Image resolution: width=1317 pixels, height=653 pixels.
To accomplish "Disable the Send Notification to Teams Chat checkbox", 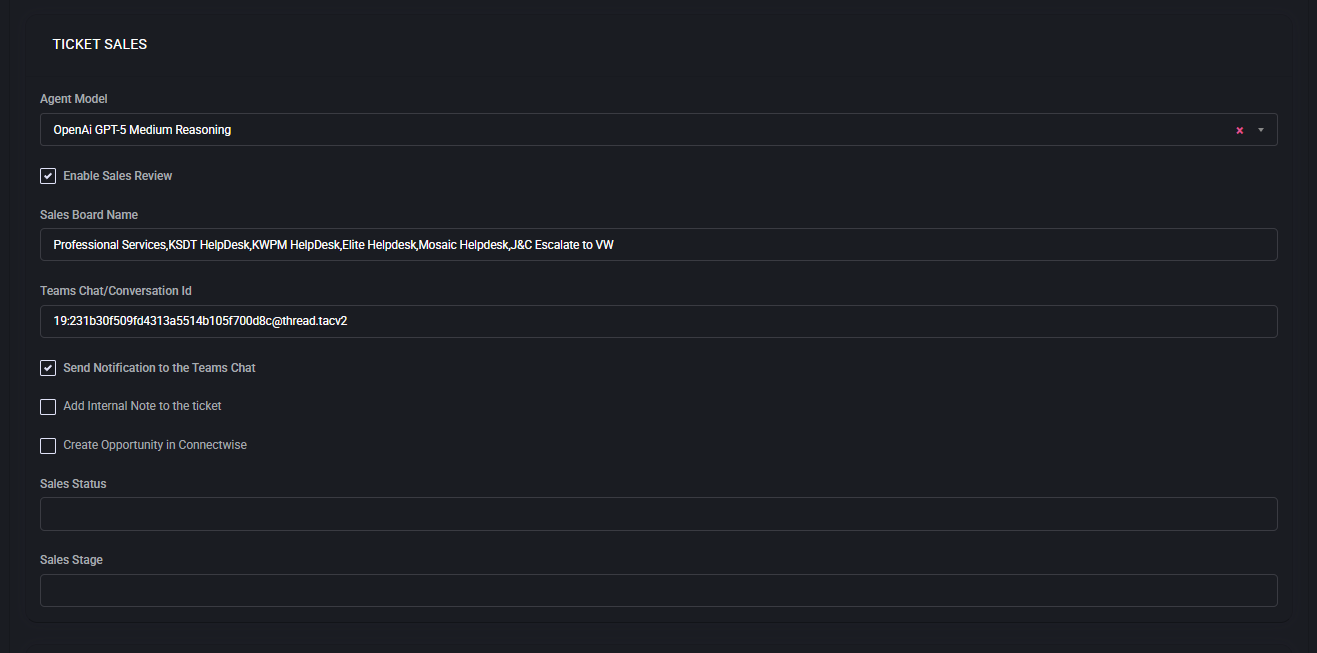I will click(x=48, y=368).
